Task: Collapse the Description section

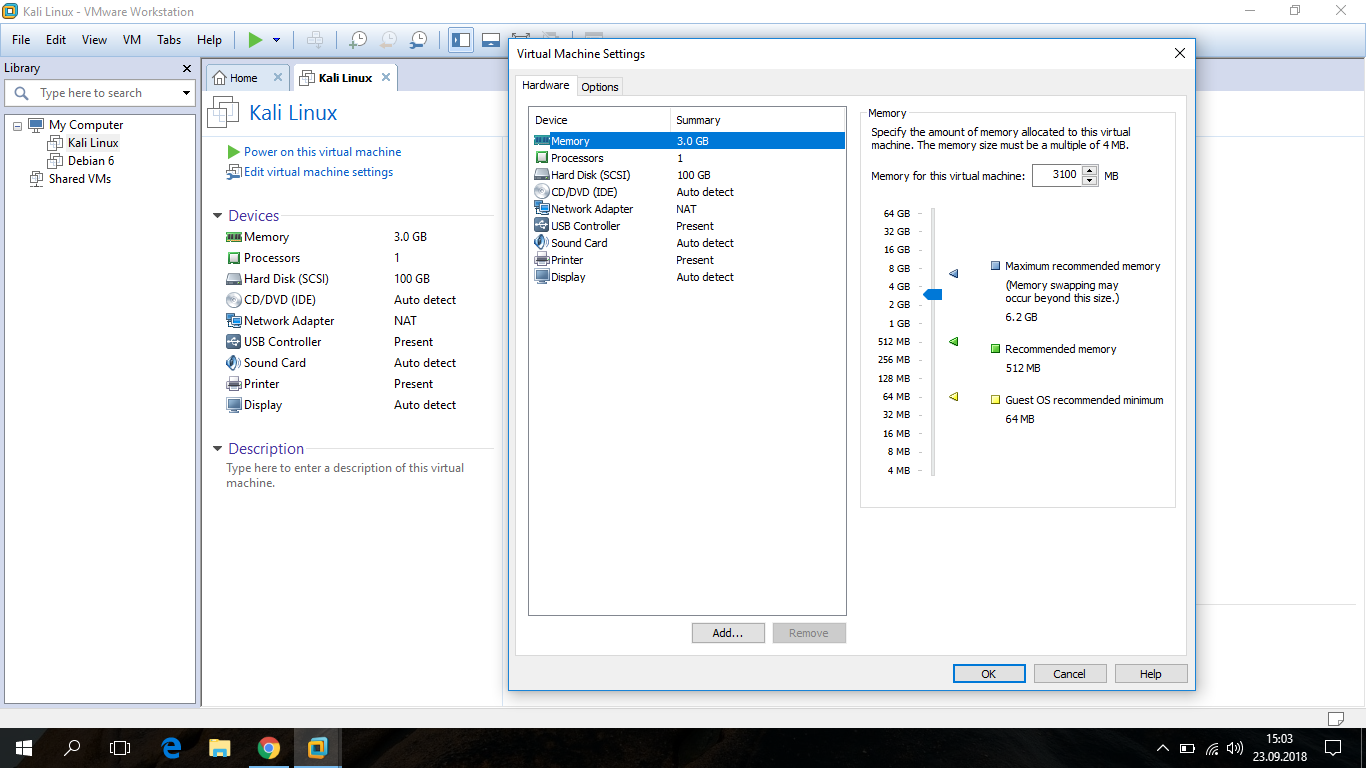Action: (x=218, y=449)
